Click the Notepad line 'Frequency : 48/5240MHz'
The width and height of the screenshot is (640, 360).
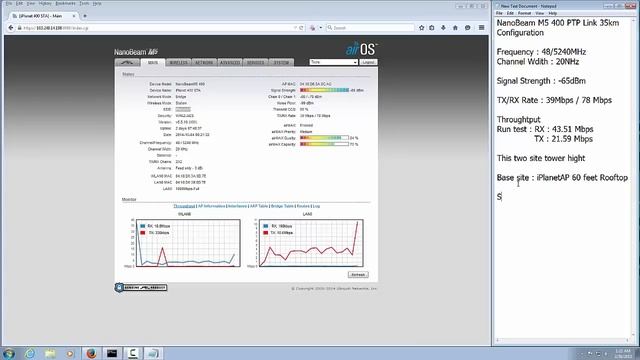[541, 52]
